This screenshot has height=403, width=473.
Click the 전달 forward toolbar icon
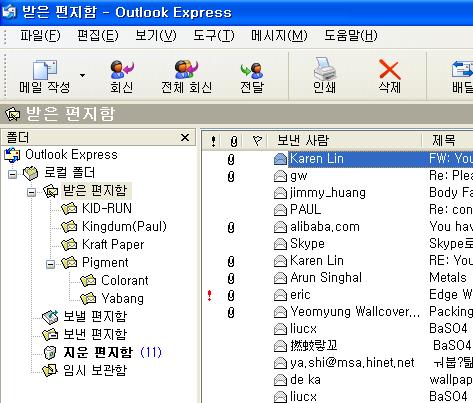coord(252,70)
